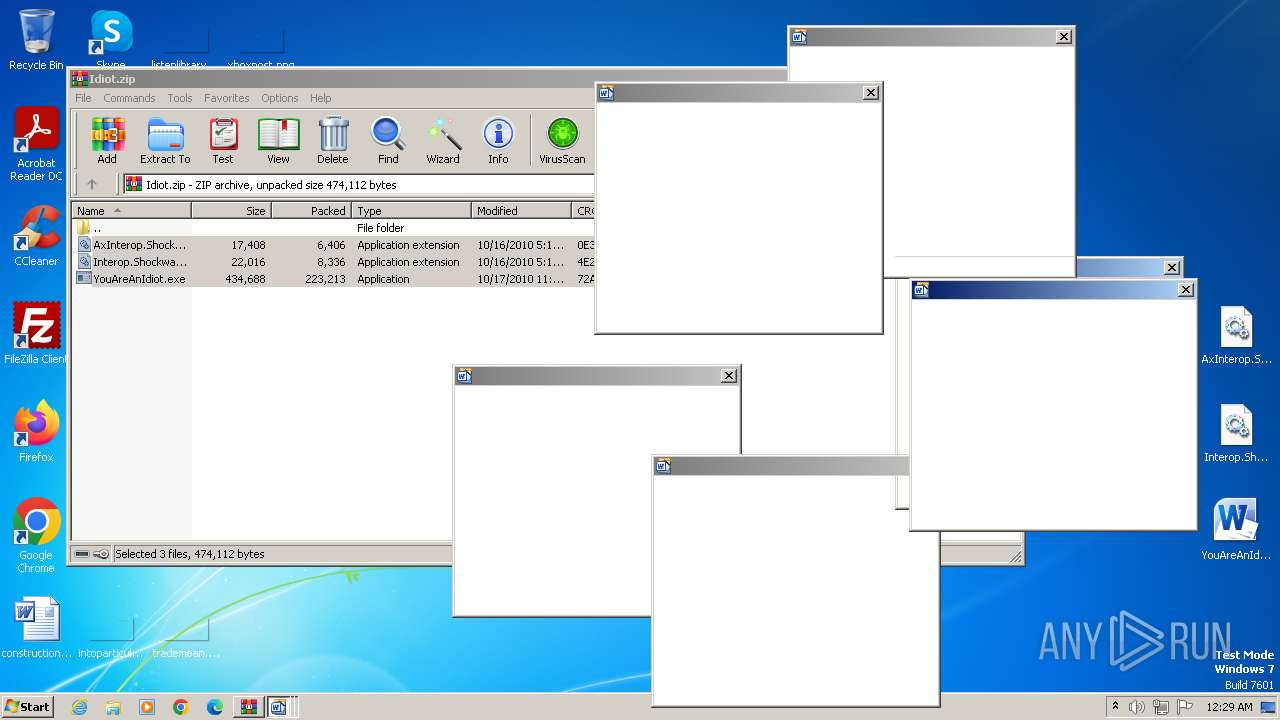Open Recycle Bin desktop icon
Image resolution: width=1280 pixels, height=720 pixels.
point(36,40)
